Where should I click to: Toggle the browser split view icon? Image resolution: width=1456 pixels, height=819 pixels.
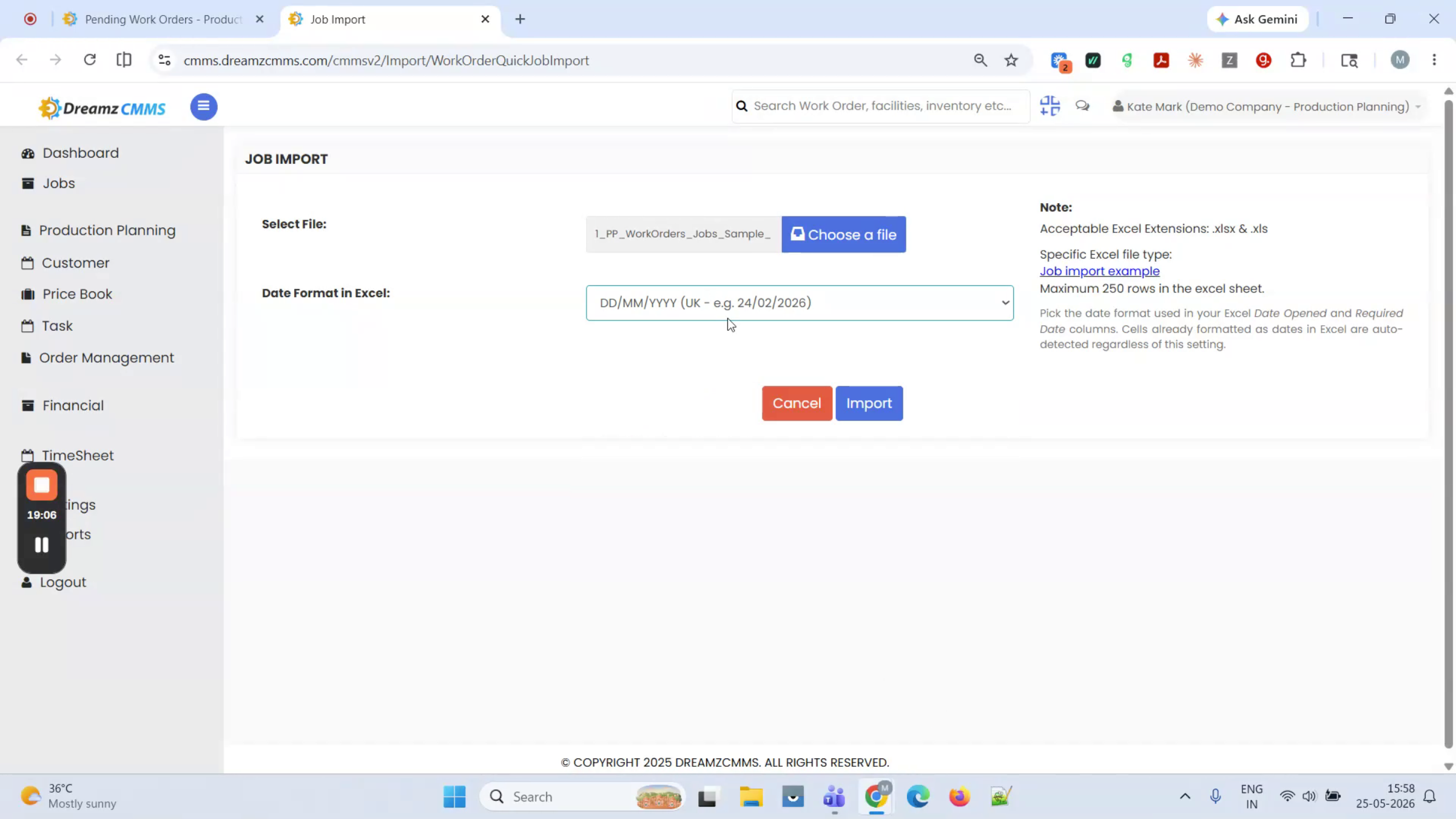pos(124,60)
